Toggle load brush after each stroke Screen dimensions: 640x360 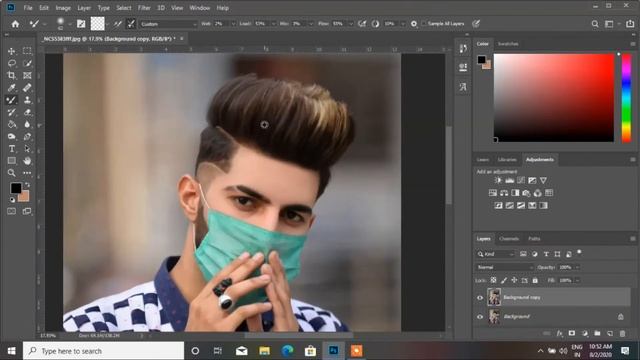pos(118,24)
